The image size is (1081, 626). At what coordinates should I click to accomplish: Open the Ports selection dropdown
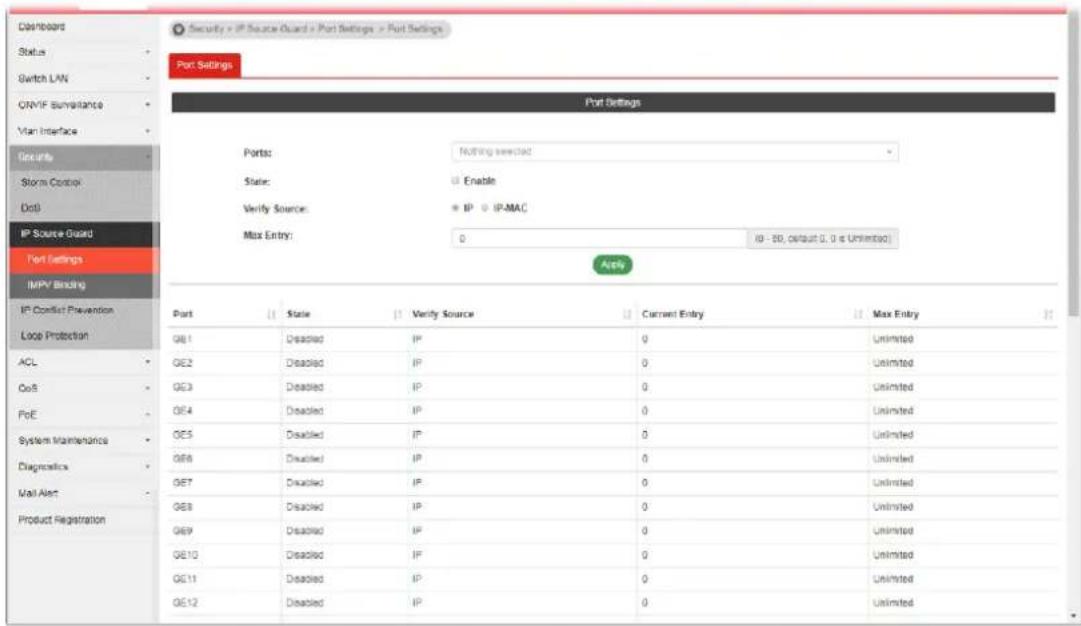click(x=675, y=152)
